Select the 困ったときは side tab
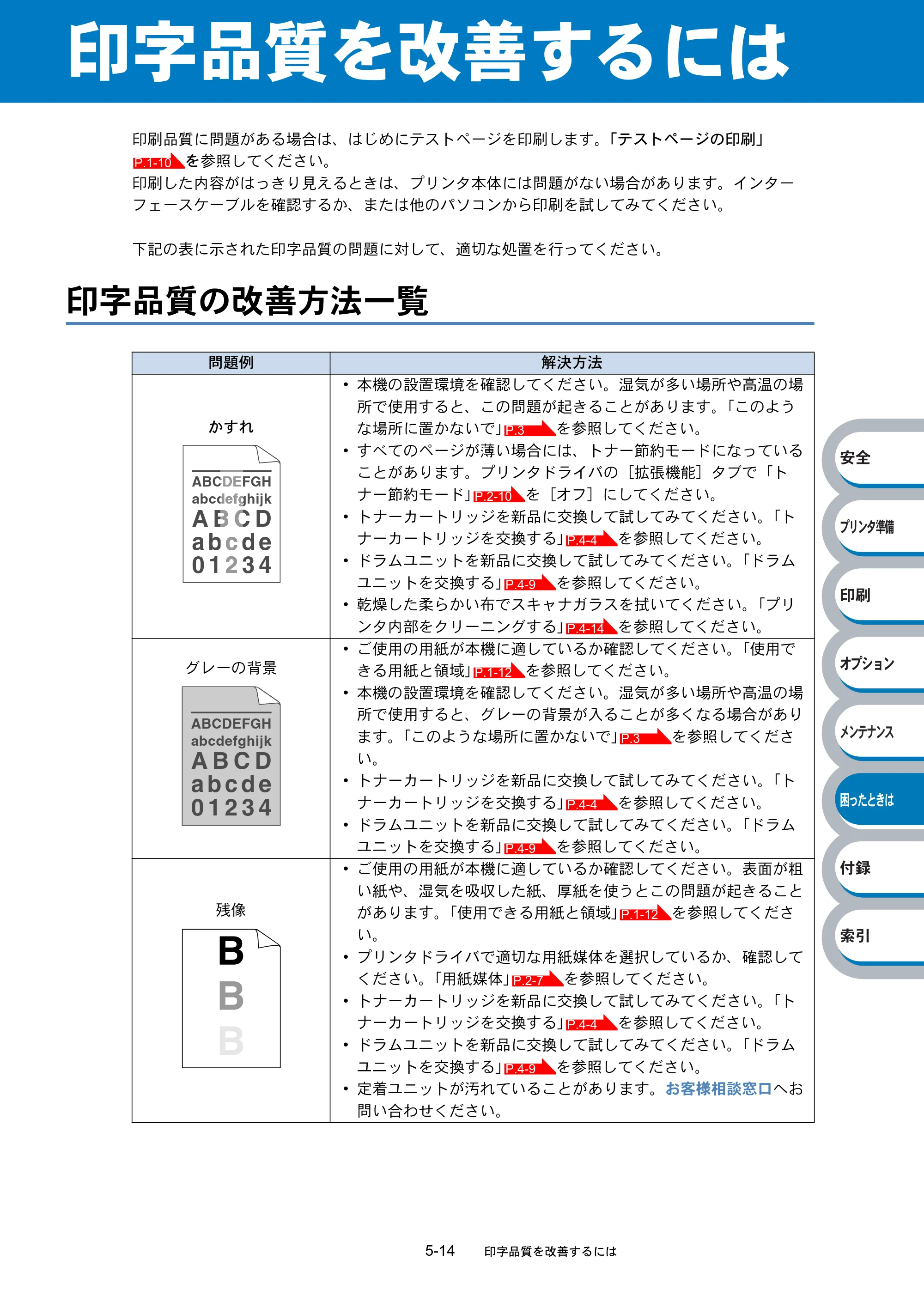 [880, 799]
